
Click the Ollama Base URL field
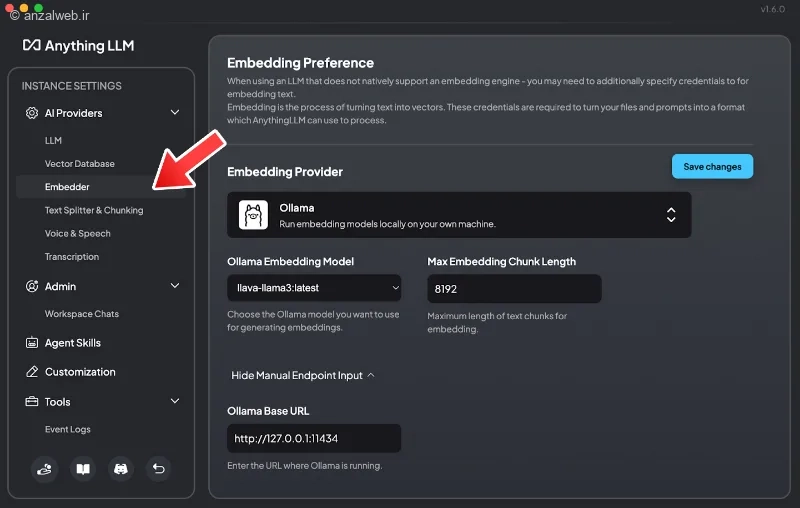pos(314,438)
